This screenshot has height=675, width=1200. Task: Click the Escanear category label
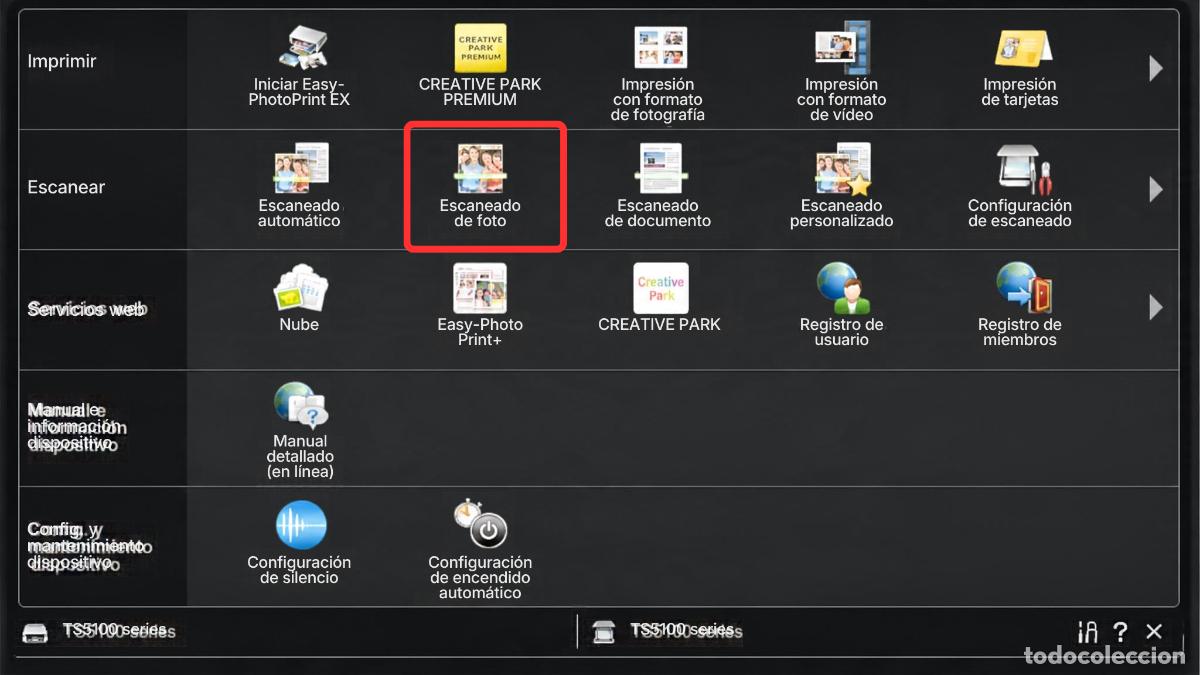pos(66,187)
